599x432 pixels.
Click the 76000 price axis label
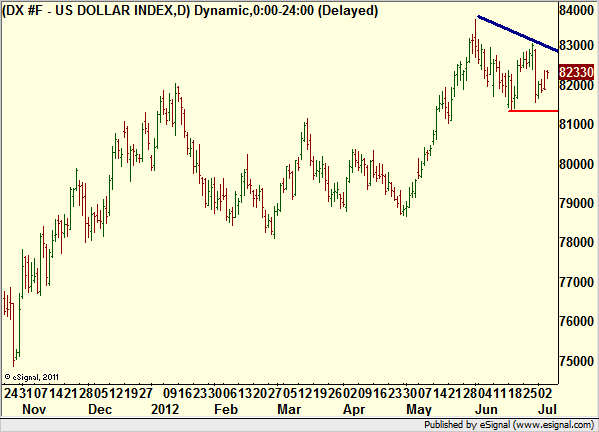(576, 321)
